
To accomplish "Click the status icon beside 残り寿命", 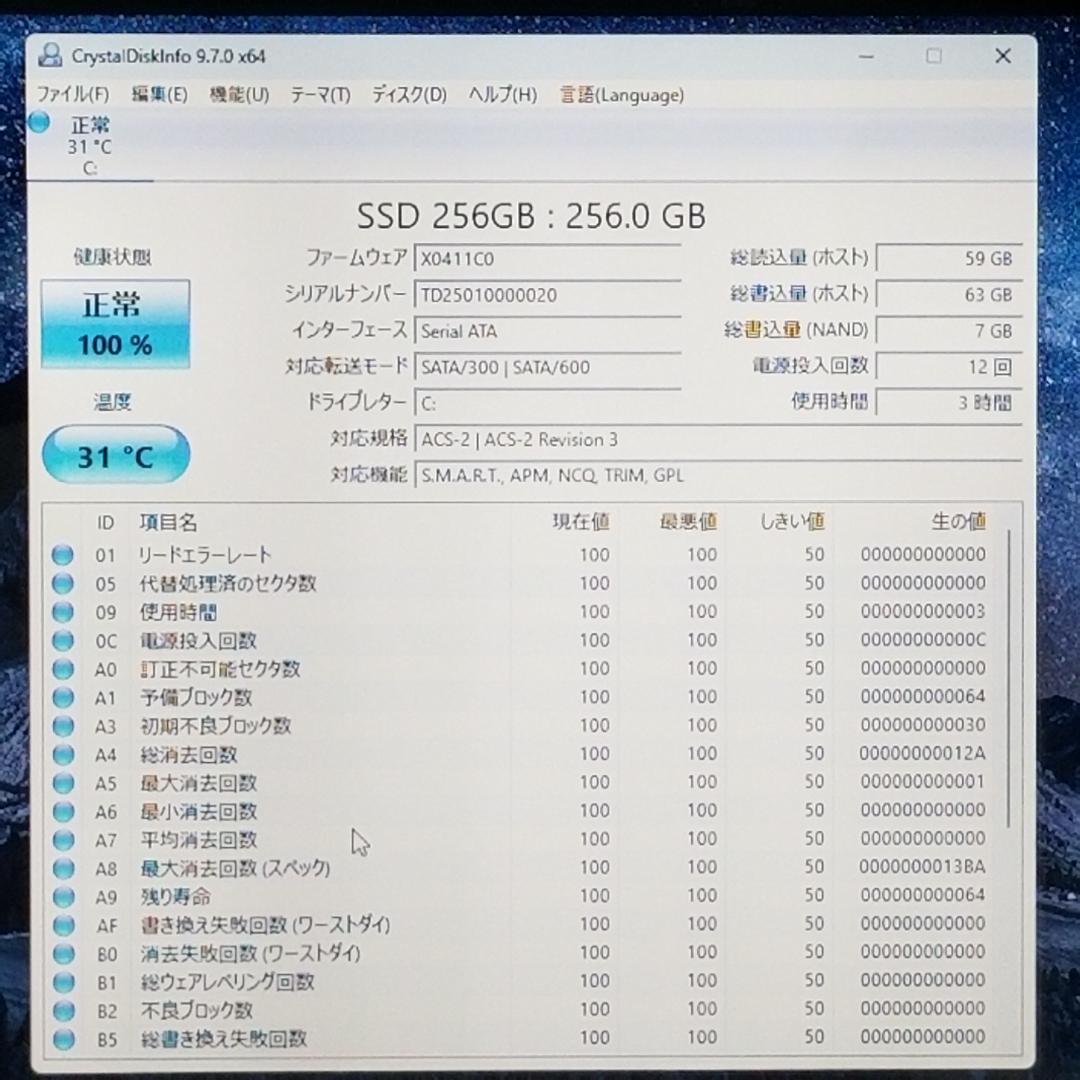I will [62, 897].
